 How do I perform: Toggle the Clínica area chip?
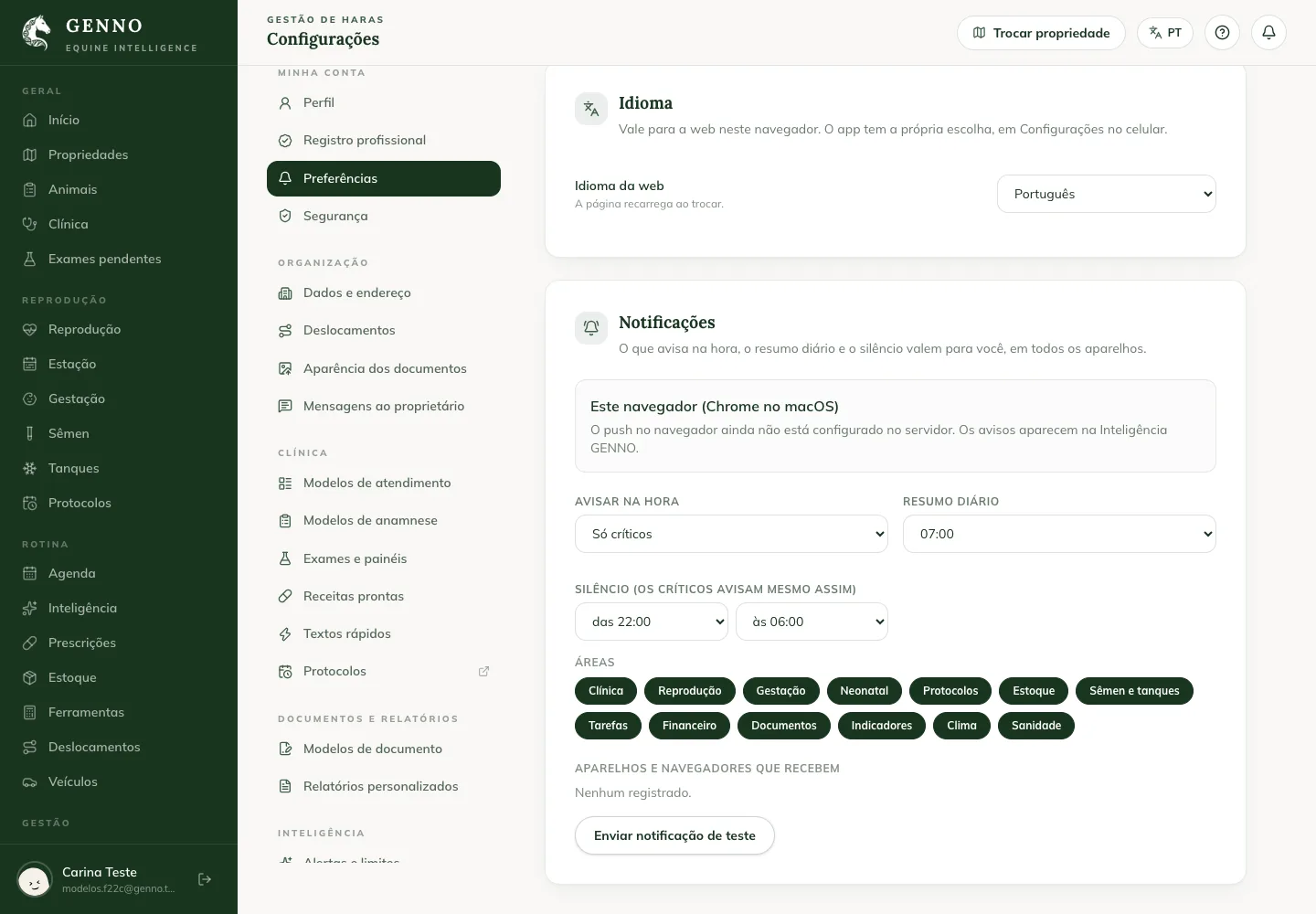pyautogui.click(x=606, y=691)
